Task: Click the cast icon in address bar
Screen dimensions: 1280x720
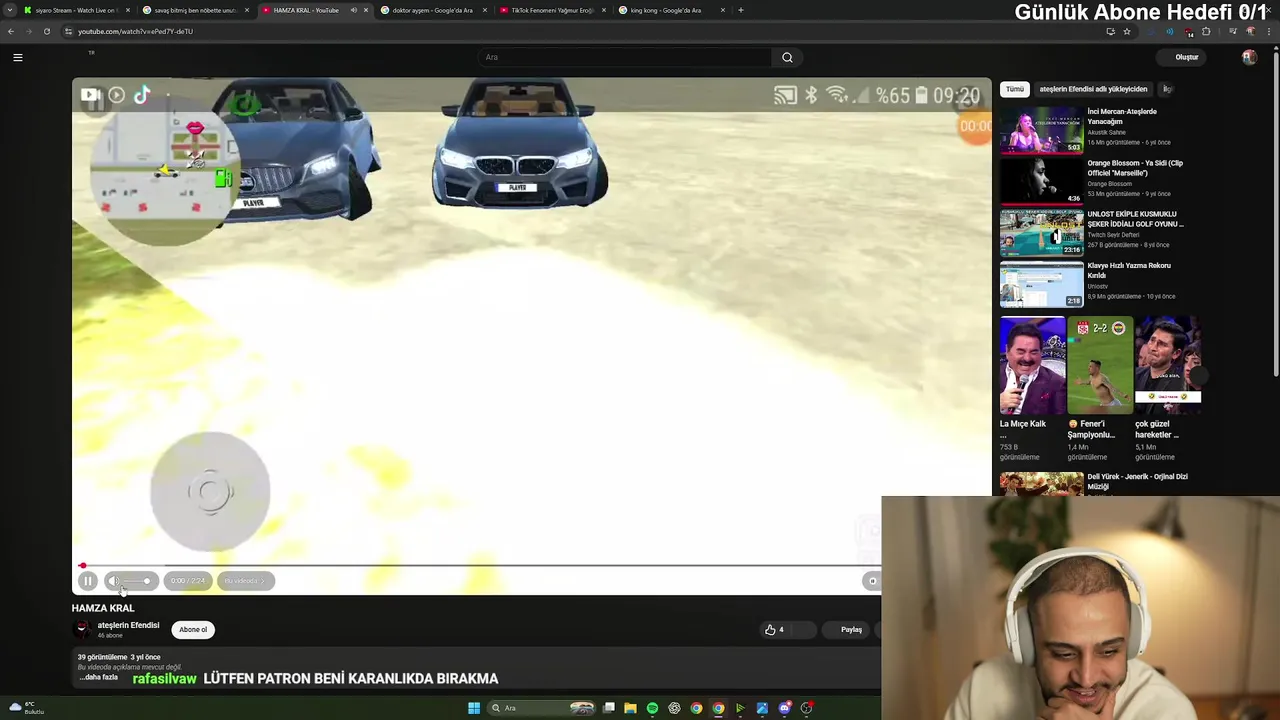Action: pos(1110,31)
